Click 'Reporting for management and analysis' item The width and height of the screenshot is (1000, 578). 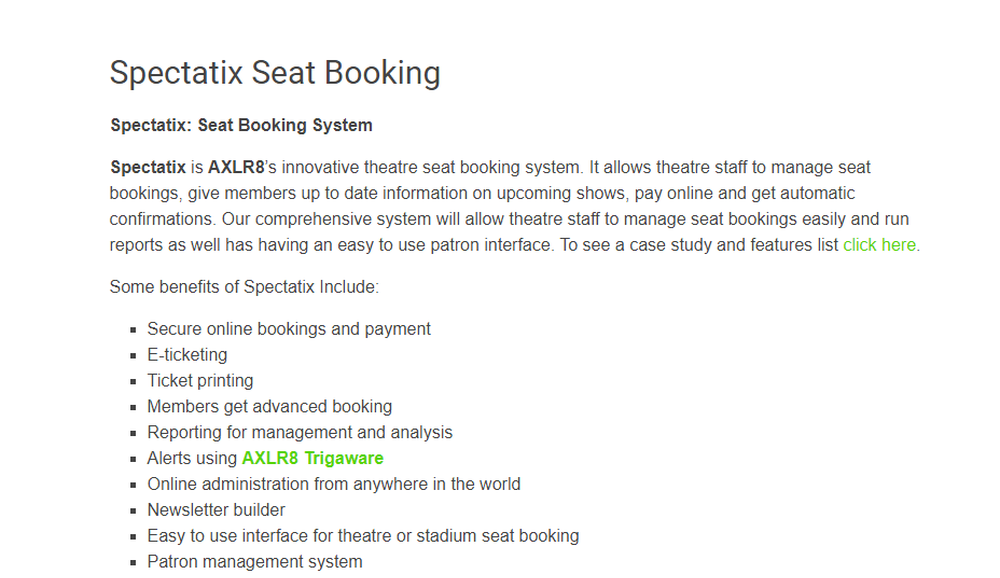tap(299, 432)
